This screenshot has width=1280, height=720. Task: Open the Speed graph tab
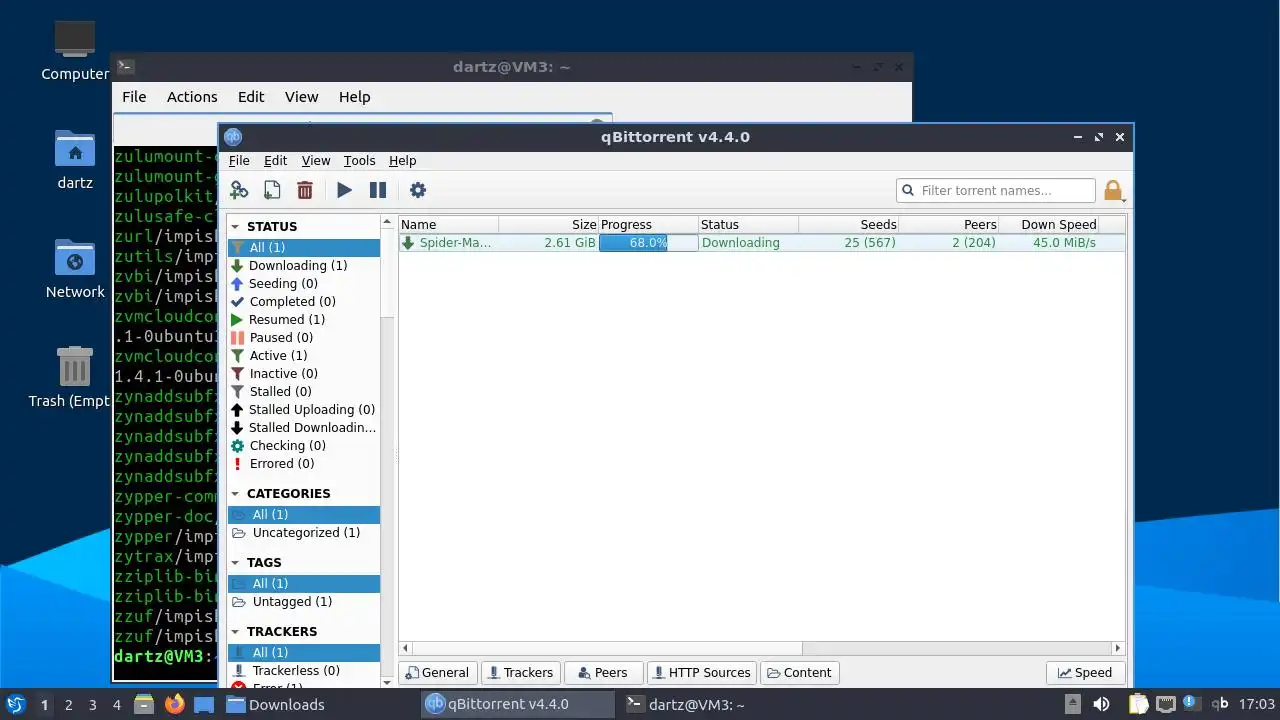[x=1085, y=672]
